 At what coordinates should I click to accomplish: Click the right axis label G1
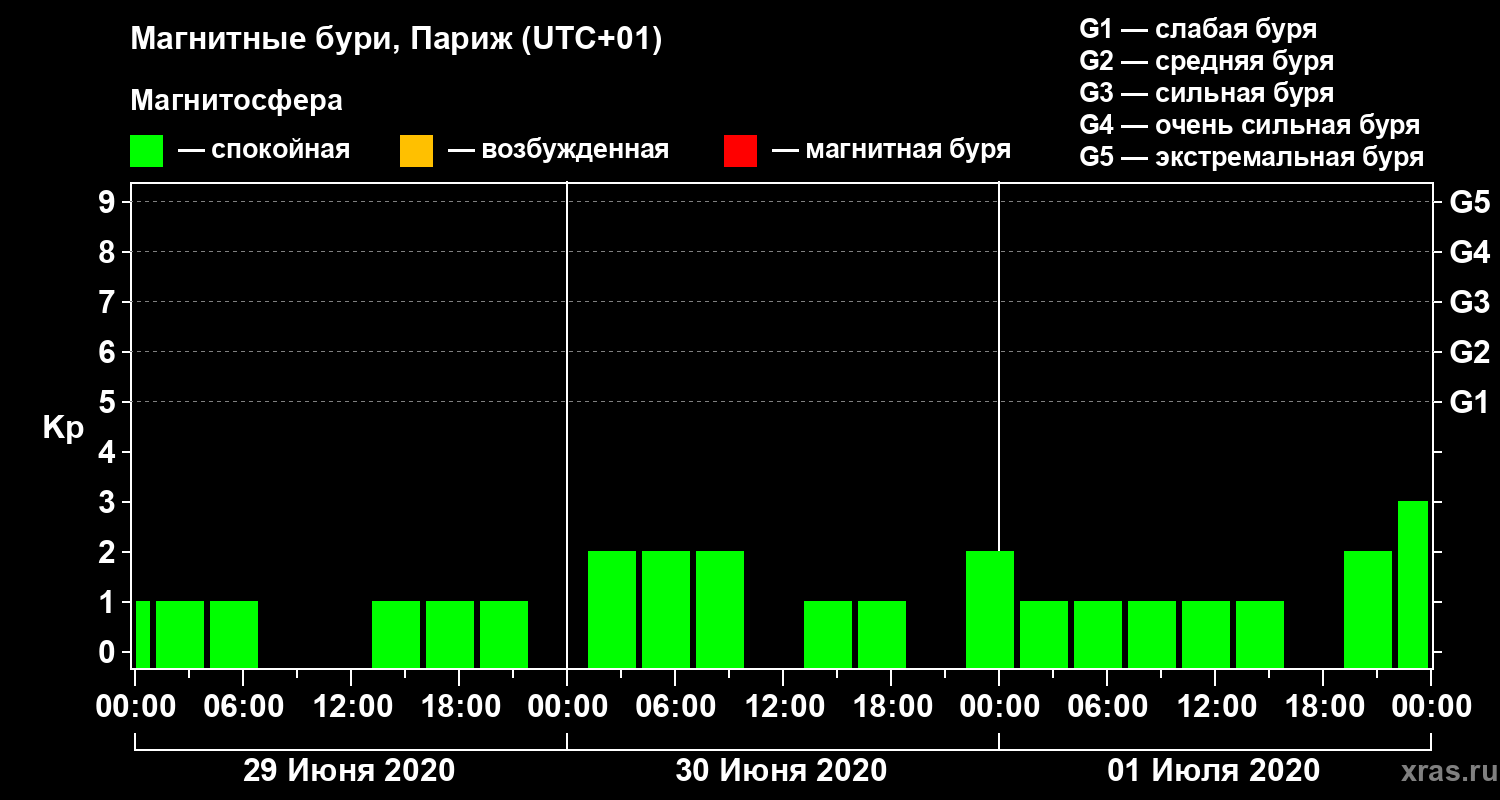pos(1469,402)
